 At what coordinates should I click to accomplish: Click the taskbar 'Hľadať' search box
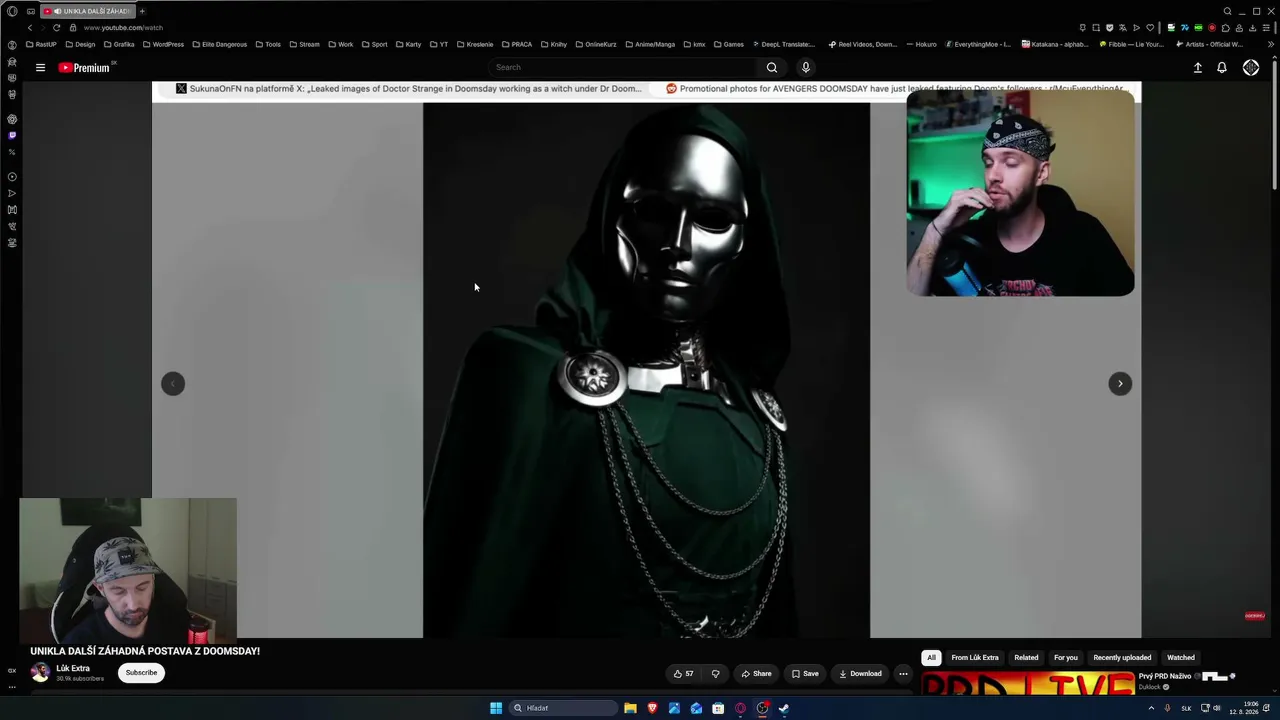coord(563,708)
